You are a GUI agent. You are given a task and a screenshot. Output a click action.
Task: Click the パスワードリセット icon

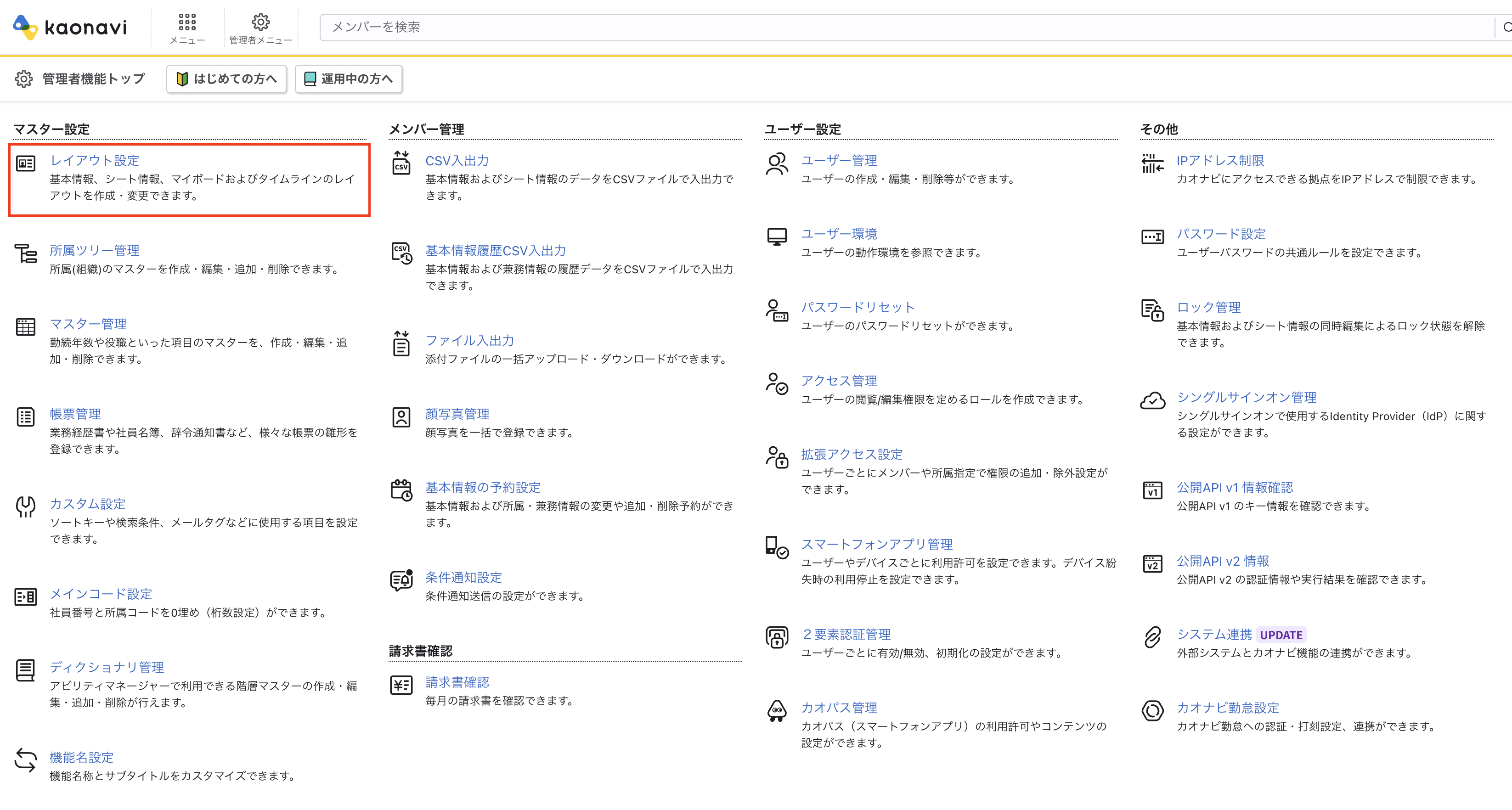pyautogui.click(x=777, y=310)
